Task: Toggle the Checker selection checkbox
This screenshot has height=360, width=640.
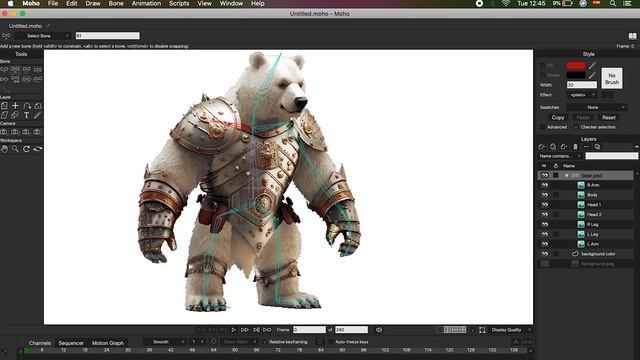Action: pyautogui.click(x=576, y=127)
